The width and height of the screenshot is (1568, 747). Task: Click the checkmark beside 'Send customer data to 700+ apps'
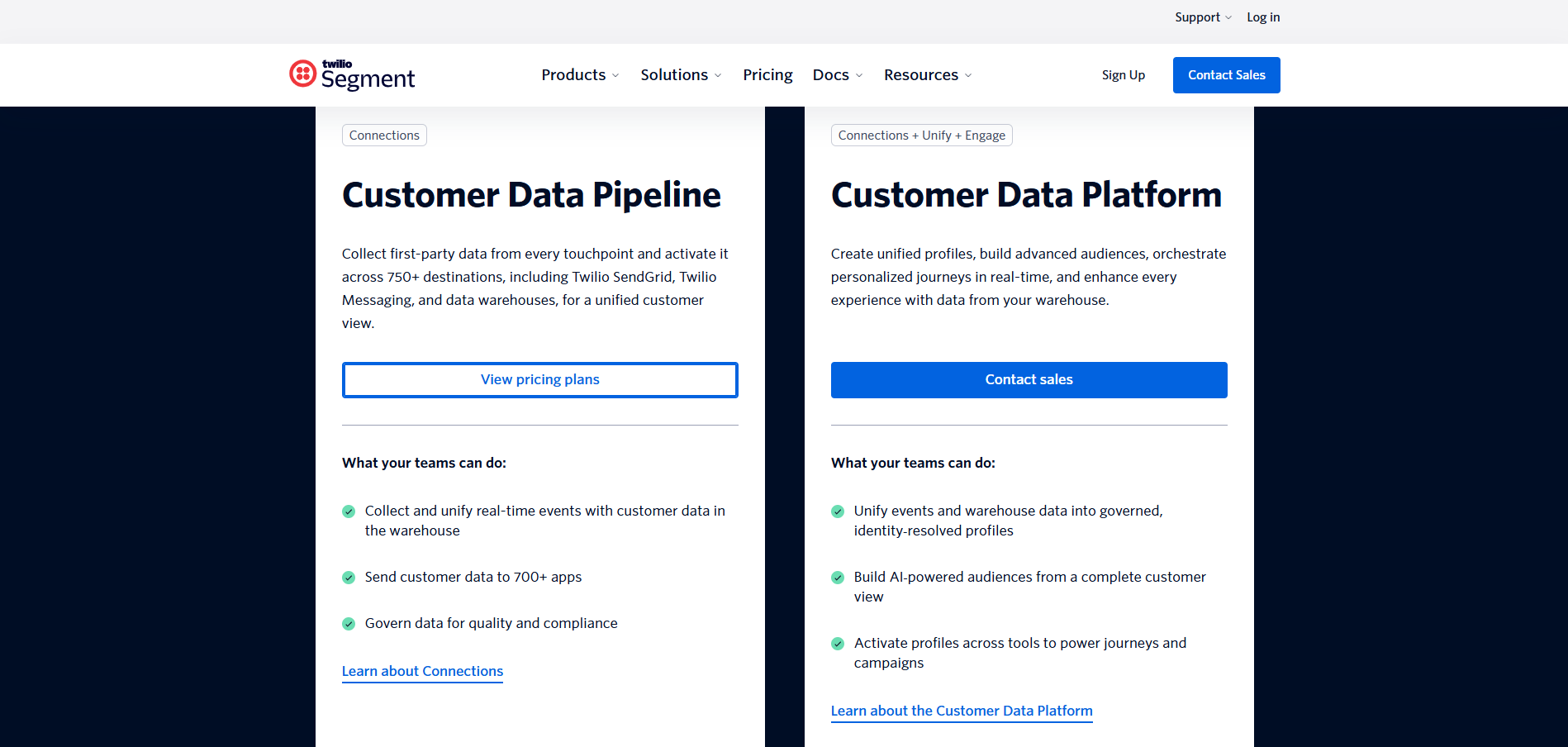click(x=348, y=578)
